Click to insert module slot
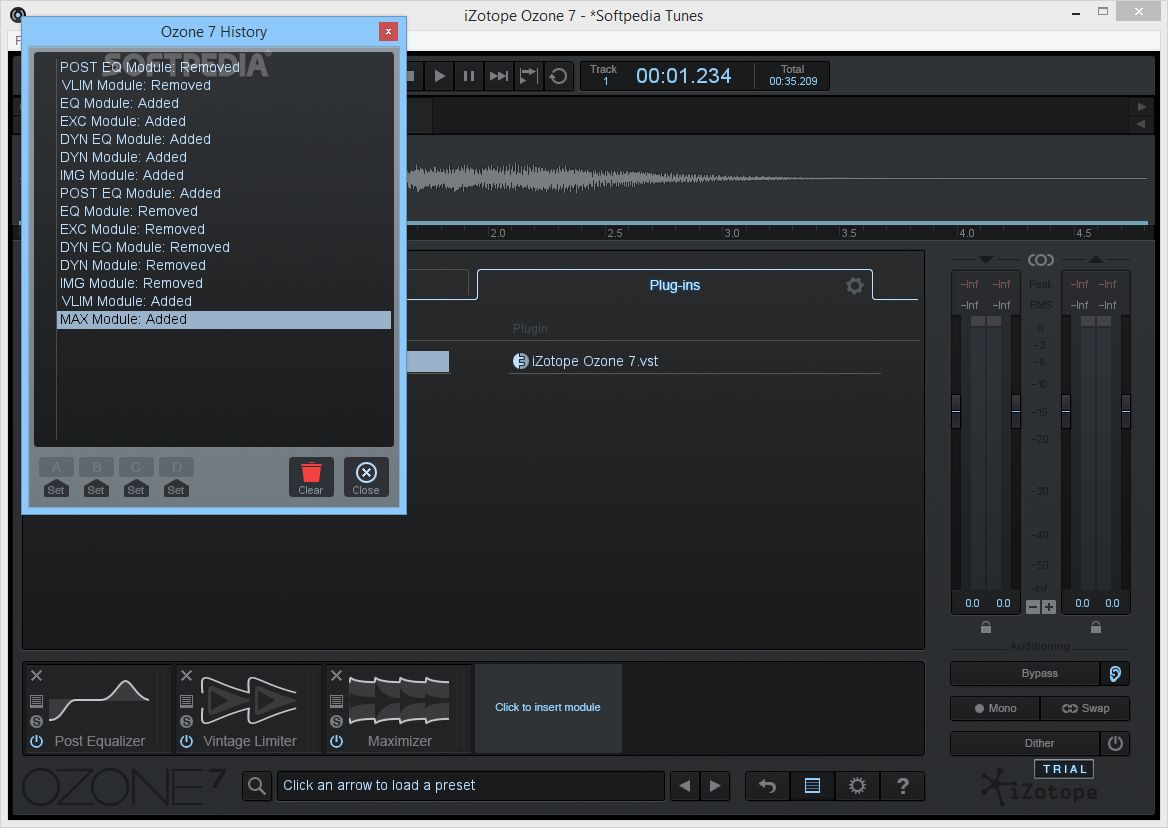The width and height of the screenshot is (1168, 828). [x=548, y=707]
